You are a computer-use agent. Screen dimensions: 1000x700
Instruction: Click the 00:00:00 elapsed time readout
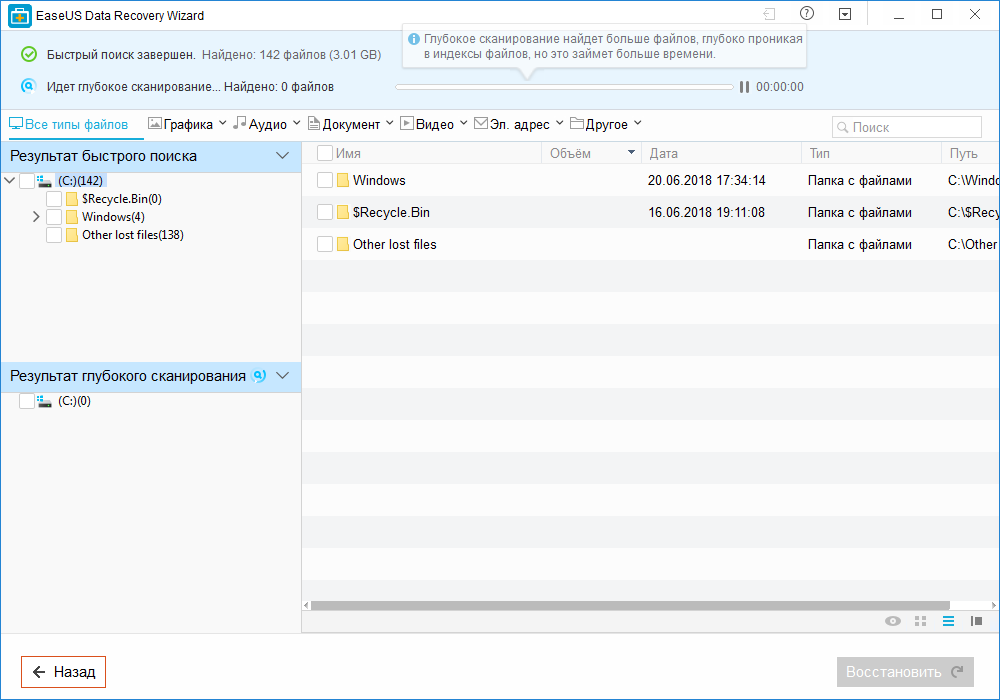pos(780,87)
